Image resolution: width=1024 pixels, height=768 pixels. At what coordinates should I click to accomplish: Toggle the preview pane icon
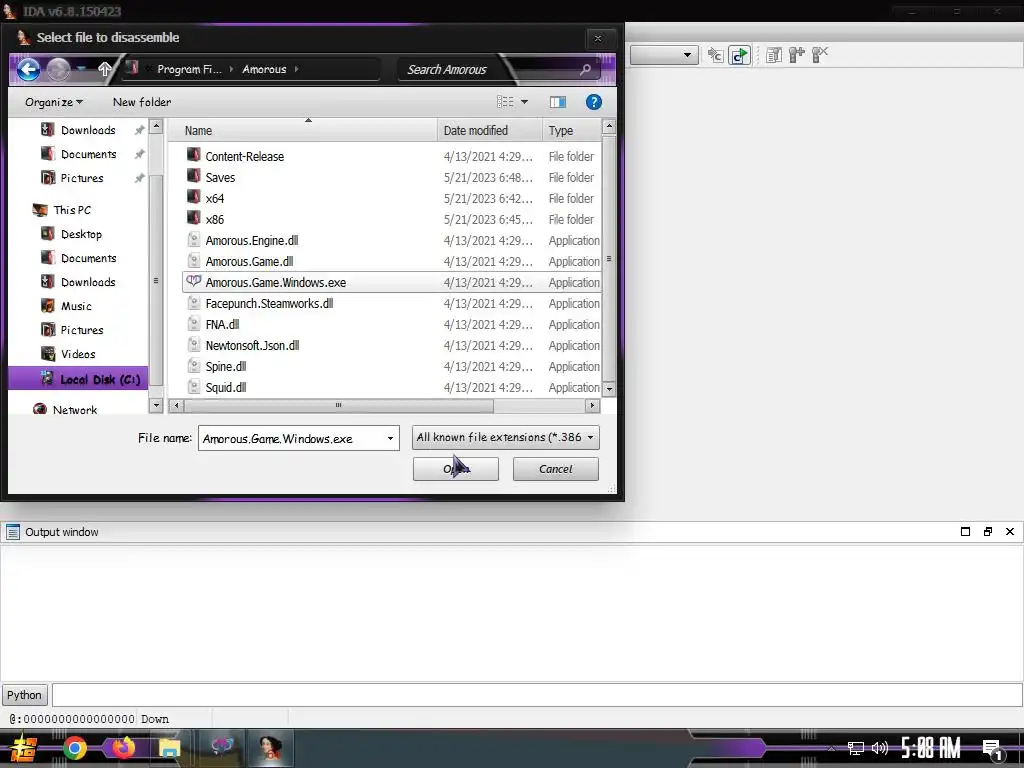click(x=558, y=102)
